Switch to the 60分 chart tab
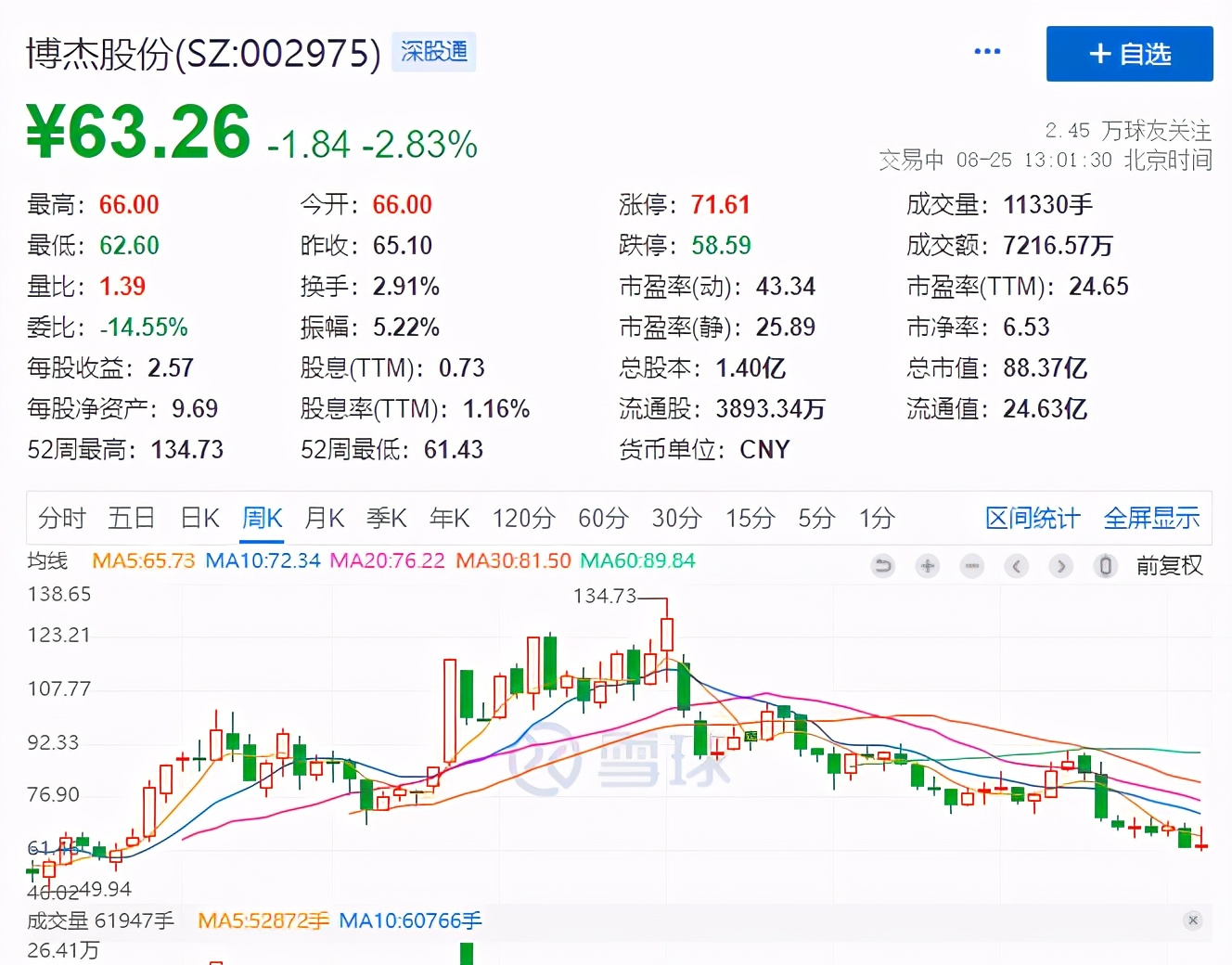 click(x=603, y=518)
